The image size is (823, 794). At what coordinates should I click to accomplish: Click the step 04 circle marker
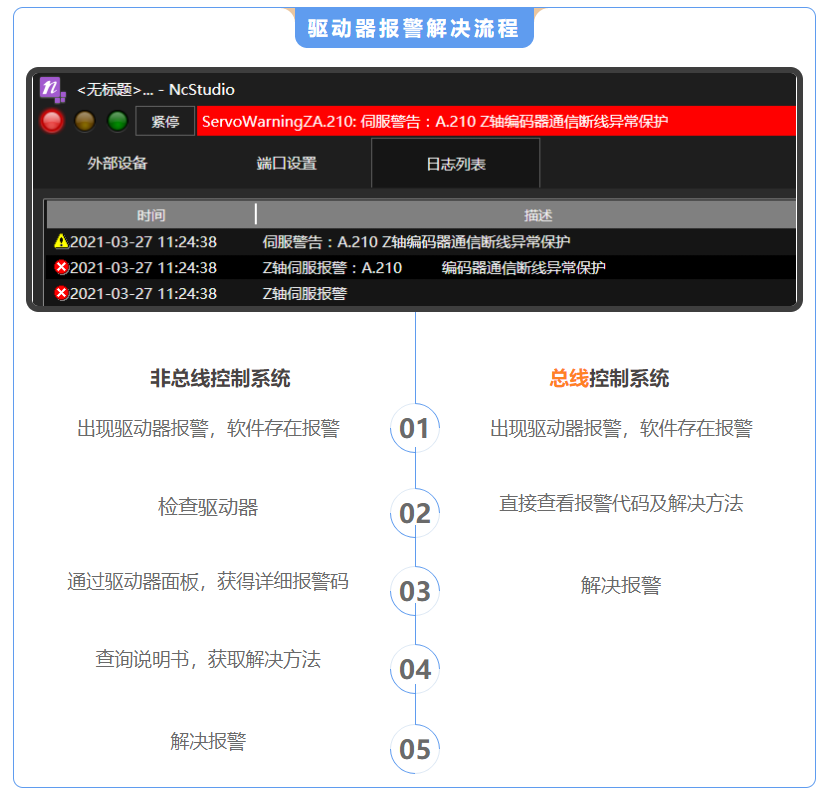point(414,669)
